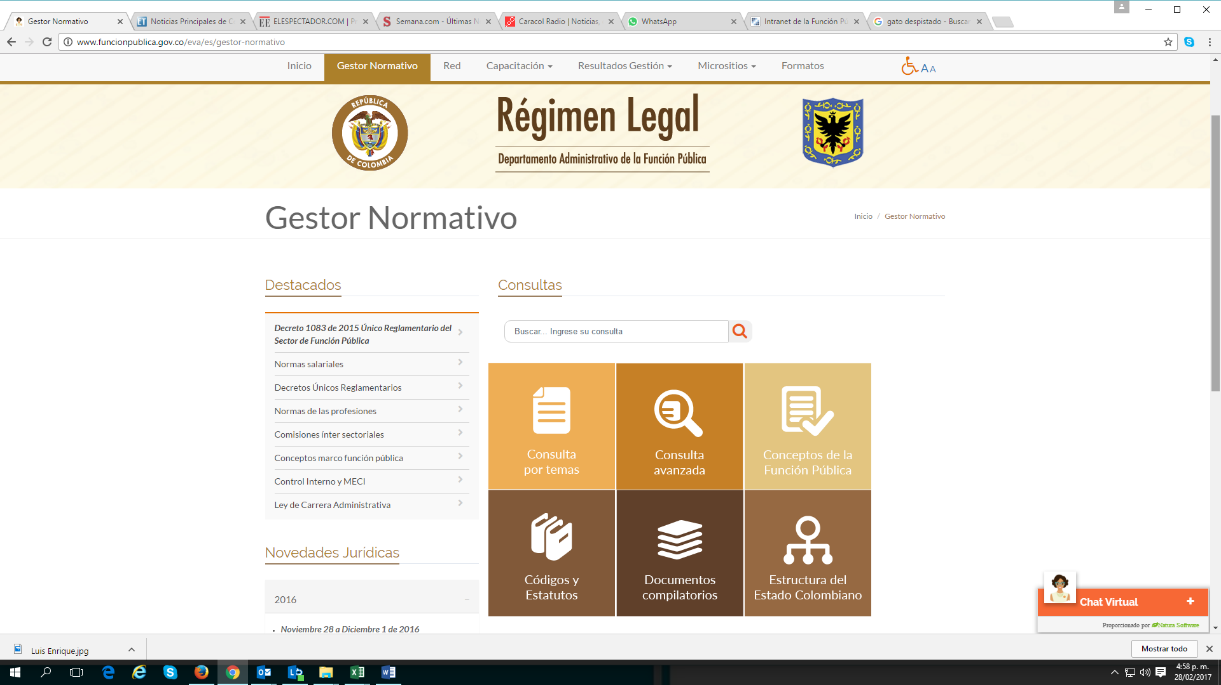This screenshot has height=685, width=1221.
Task: Open the Ley de Carrera Administrativa link
Action: click(x=332, y=505)
